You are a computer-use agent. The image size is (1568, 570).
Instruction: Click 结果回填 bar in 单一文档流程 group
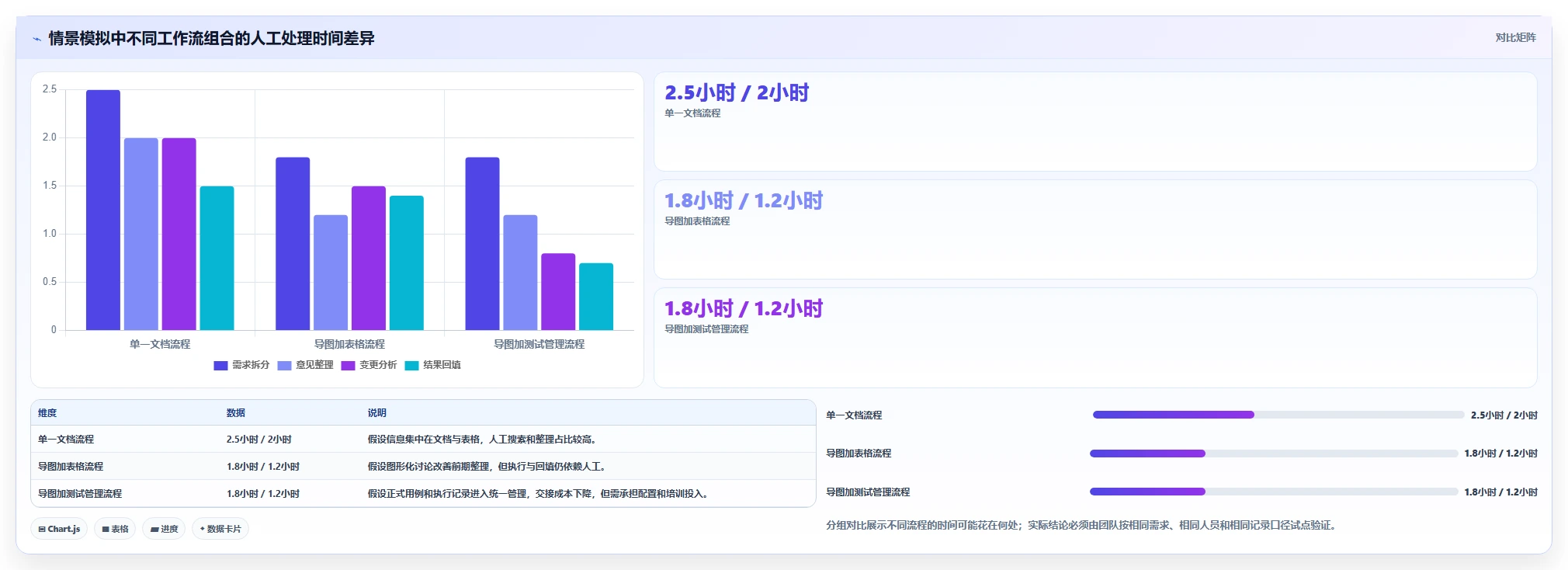point(217,258)
